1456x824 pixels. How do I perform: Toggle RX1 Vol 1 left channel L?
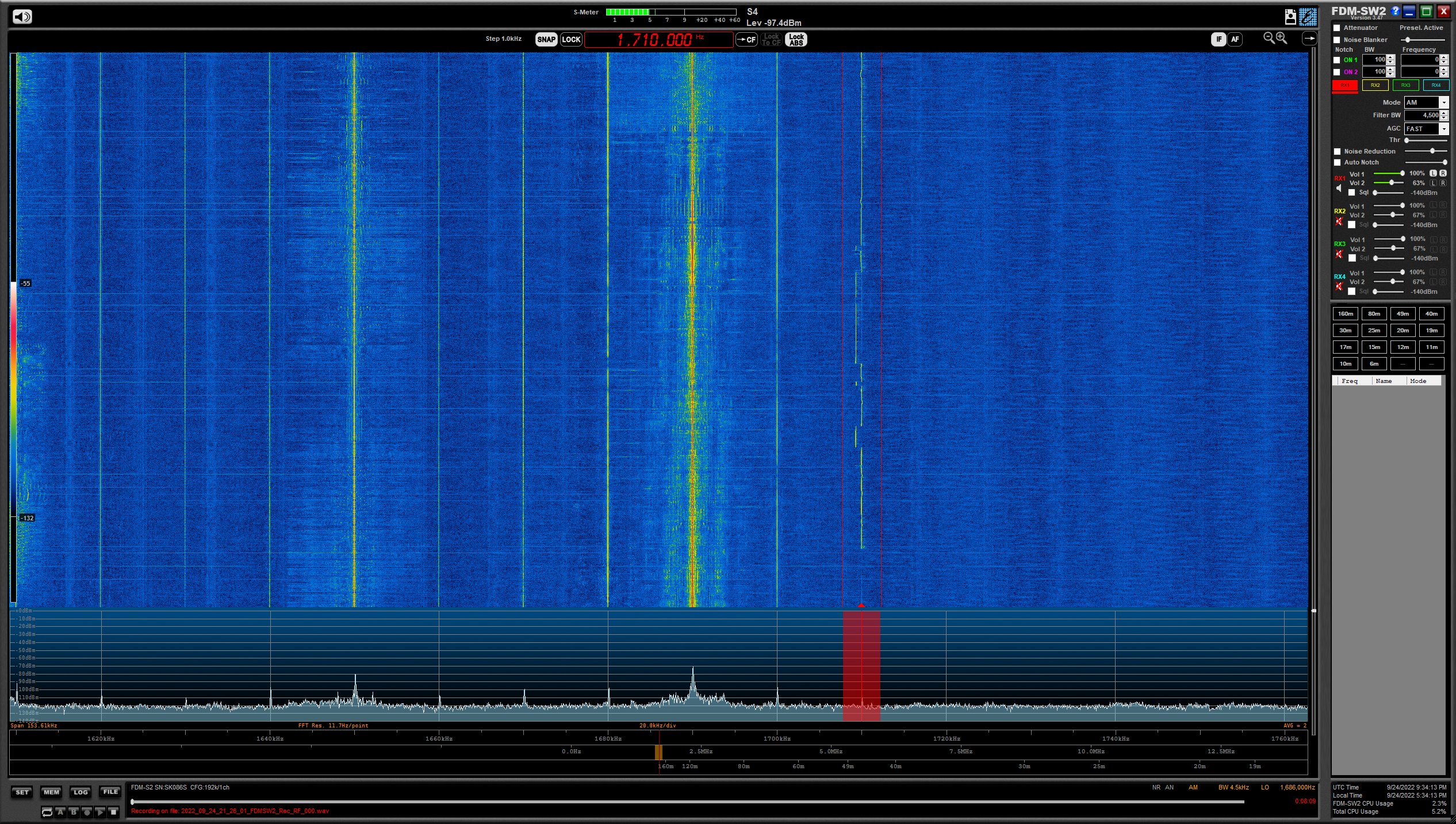click(x=1434, y=173)
